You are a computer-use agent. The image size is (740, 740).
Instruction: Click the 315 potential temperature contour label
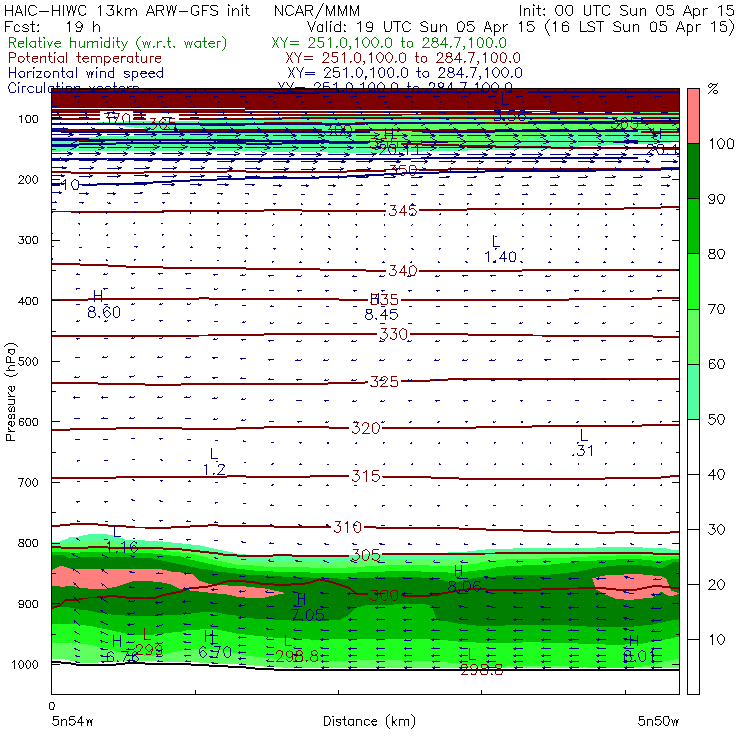[365, 476]
